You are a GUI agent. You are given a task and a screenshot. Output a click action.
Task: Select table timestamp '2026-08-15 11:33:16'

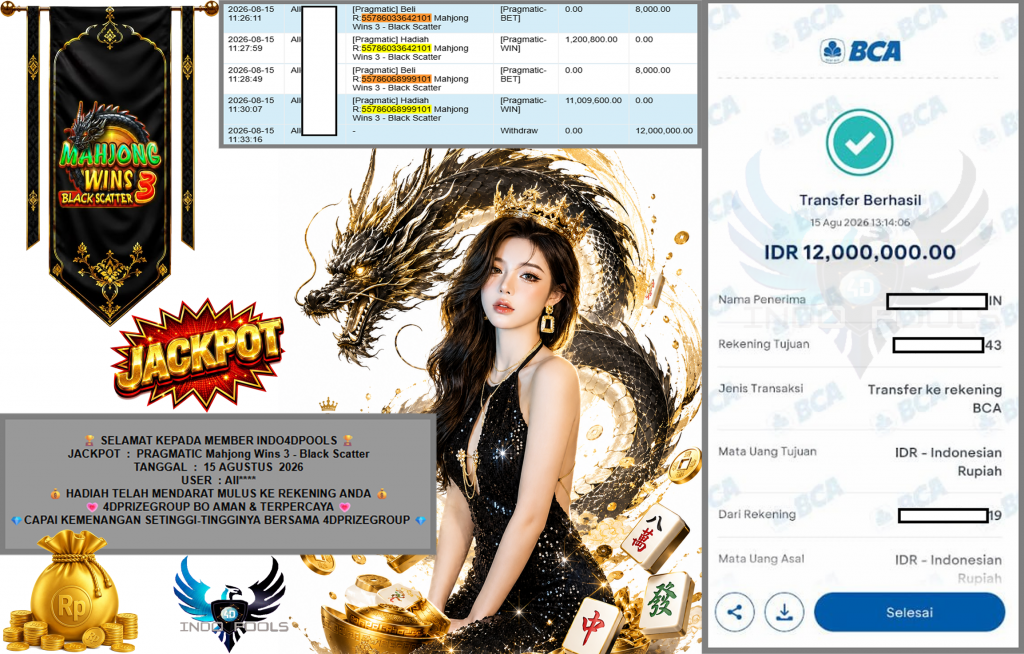251,135
